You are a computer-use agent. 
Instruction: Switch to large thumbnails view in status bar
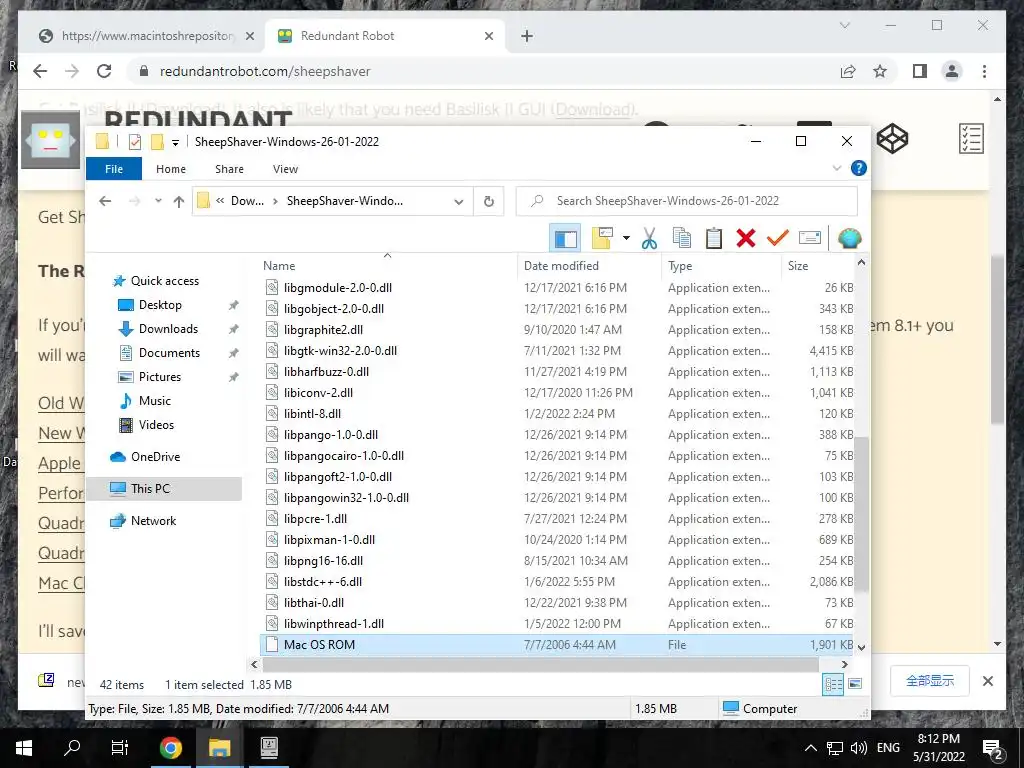pos(855,684)
